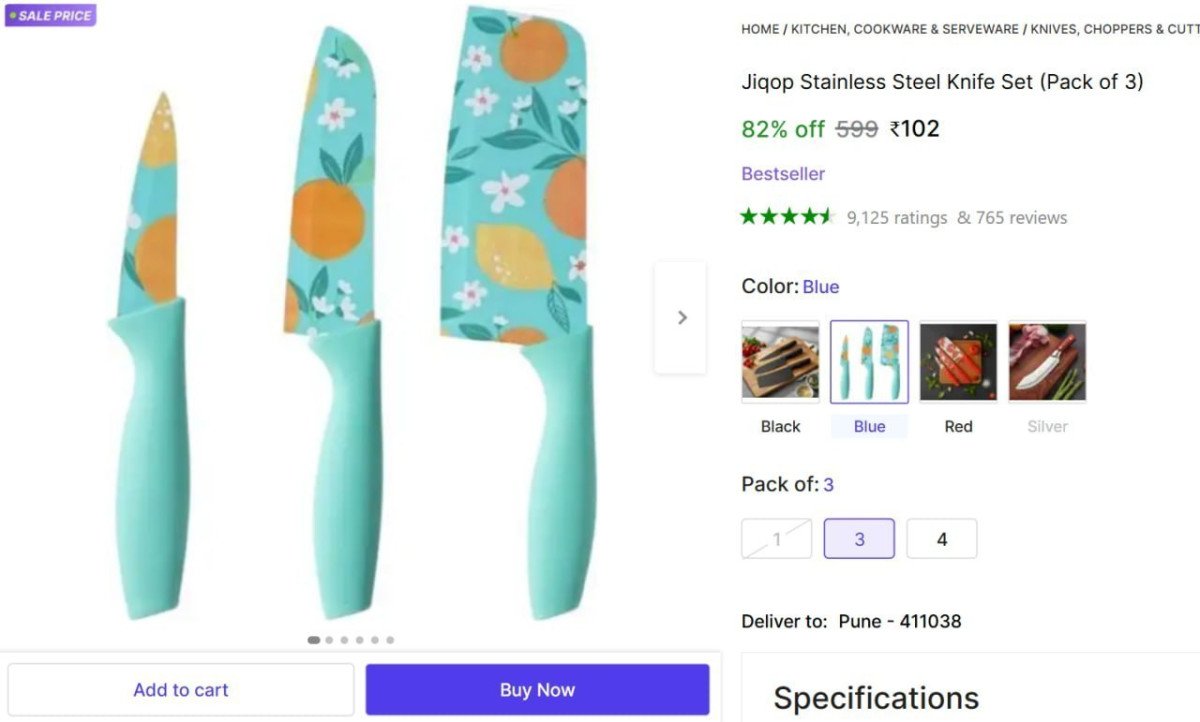Click the SALE PRICE badge

(x=50, y=15)
